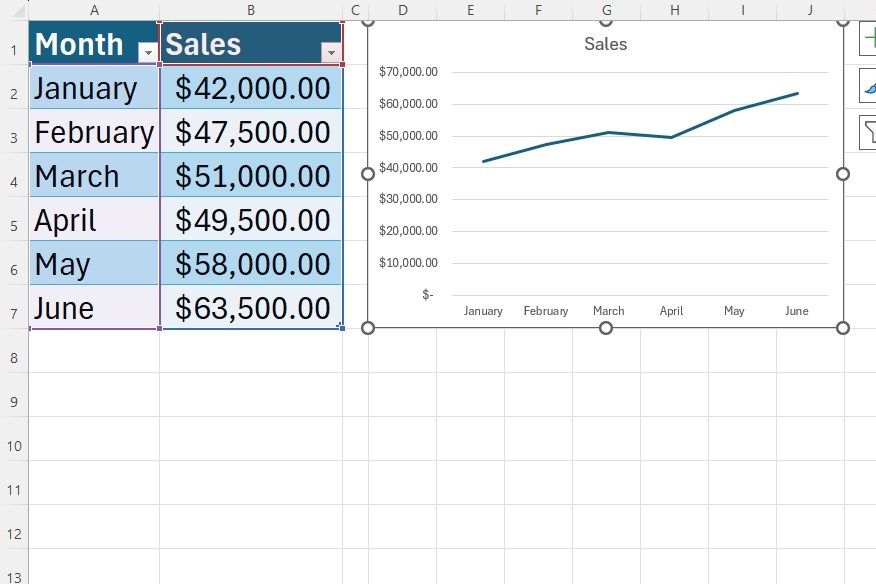Select column E header

(x=470, y=10)
